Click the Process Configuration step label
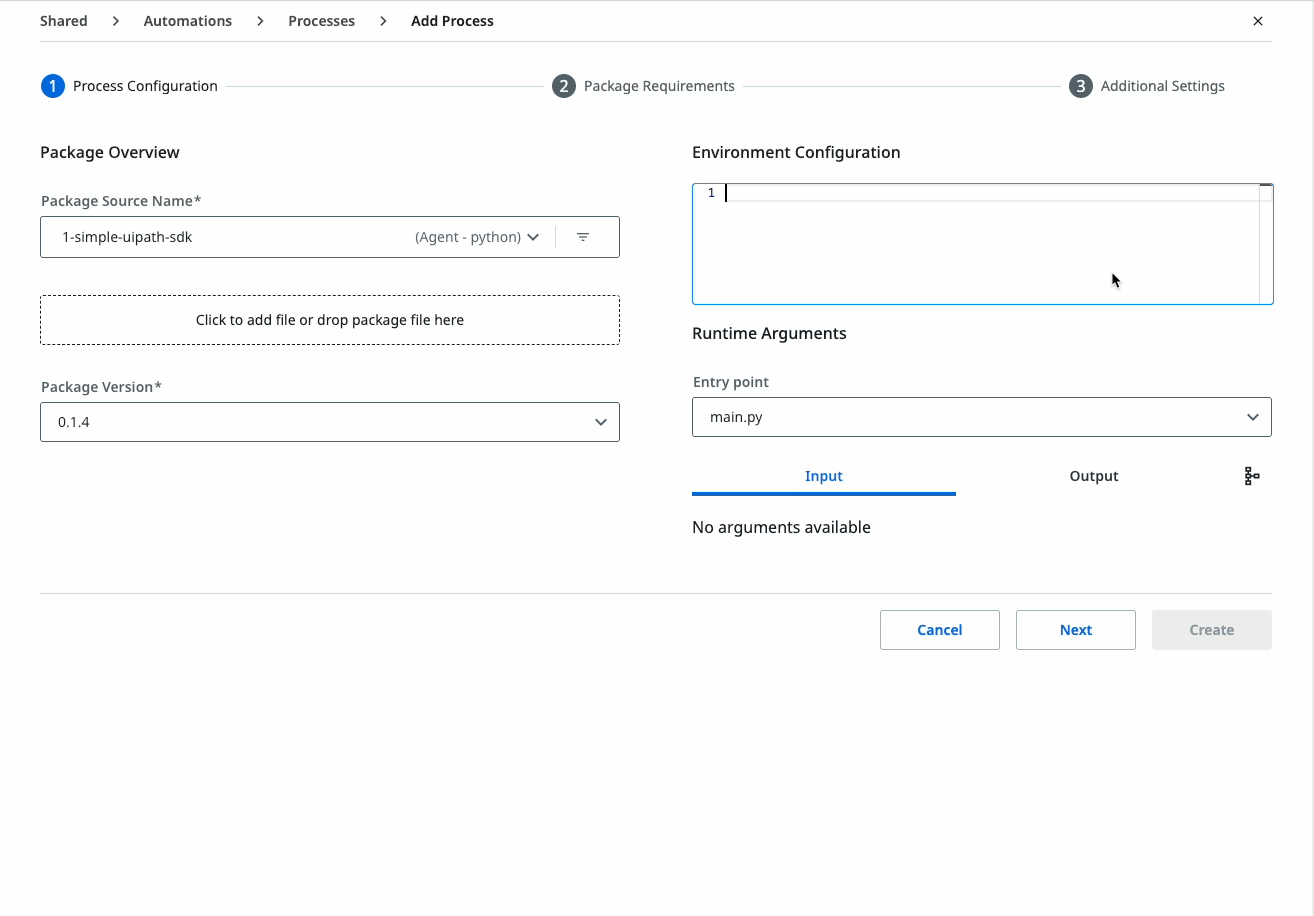 tap(145, 86)
